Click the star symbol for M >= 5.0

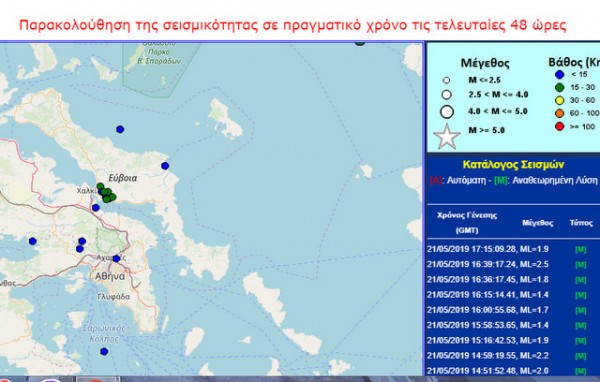447,137
